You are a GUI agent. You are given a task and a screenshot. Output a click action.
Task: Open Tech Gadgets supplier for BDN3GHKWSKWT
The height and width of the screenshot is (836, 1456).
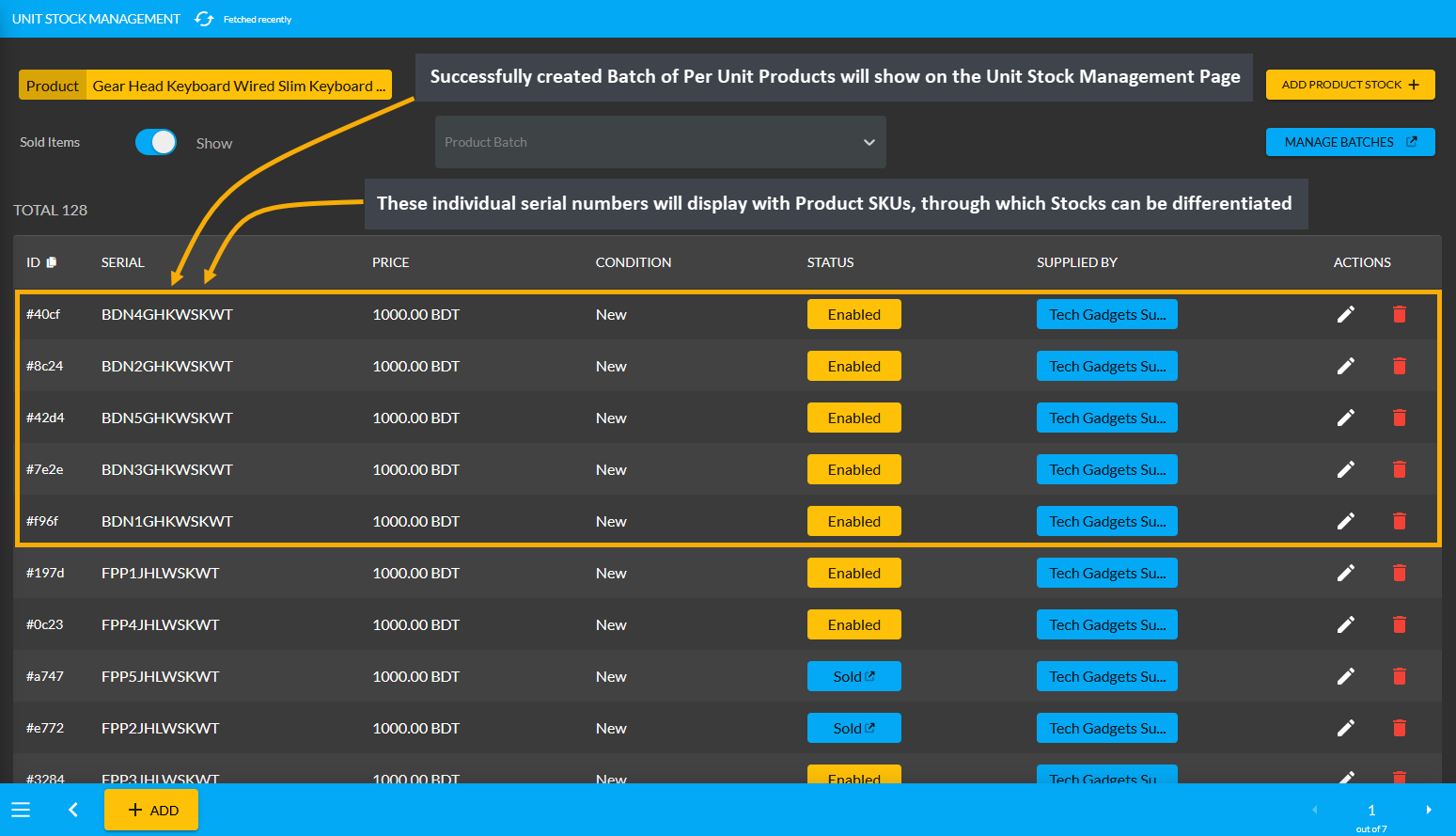[1106, 469]
